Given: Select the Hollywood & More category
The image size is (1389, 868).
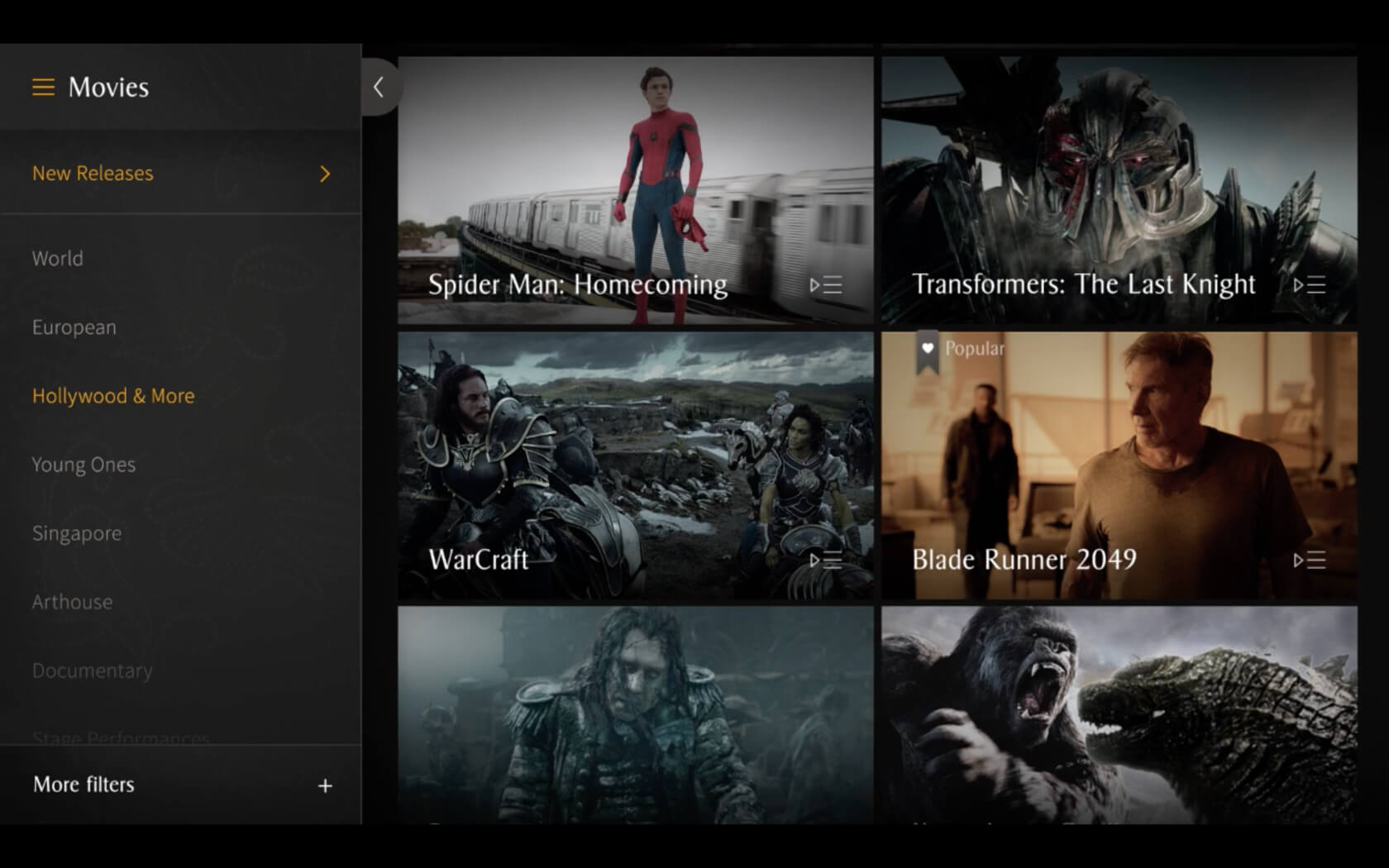Looking at the screenshot, I should coord(113,396).
